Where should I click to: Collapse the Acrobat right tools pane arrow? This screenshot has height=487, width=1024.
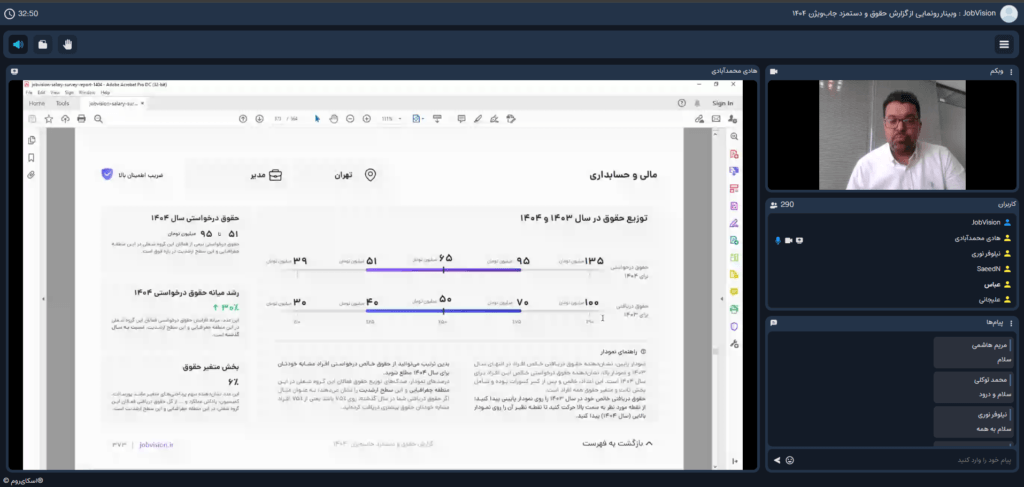tap(722, 299)
